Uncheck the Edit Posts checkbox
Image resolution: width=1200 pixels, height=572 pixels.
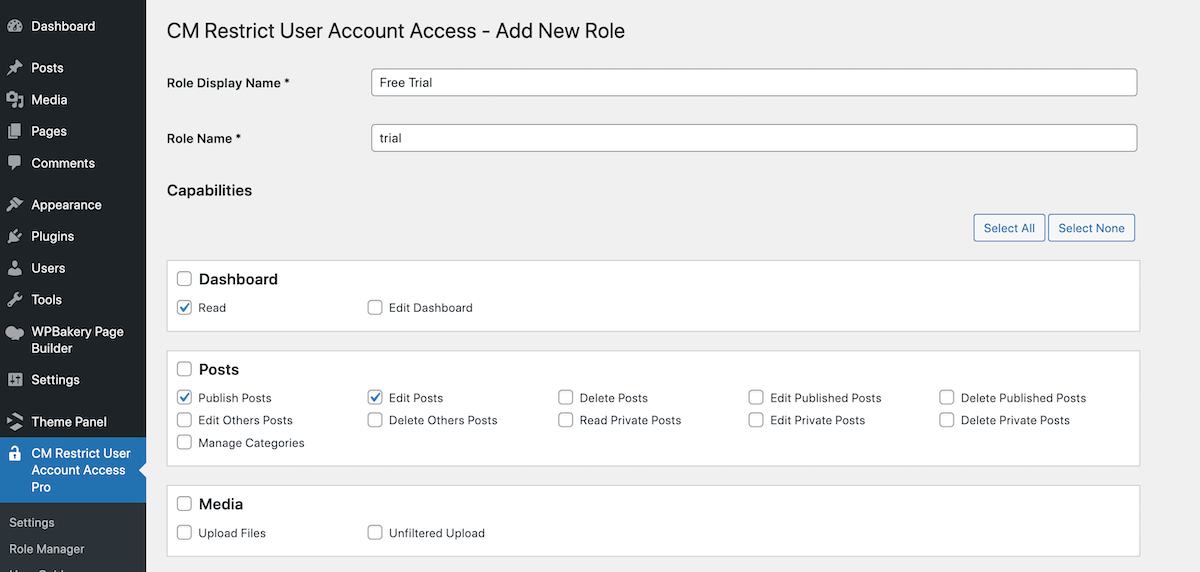pos(375,397)
